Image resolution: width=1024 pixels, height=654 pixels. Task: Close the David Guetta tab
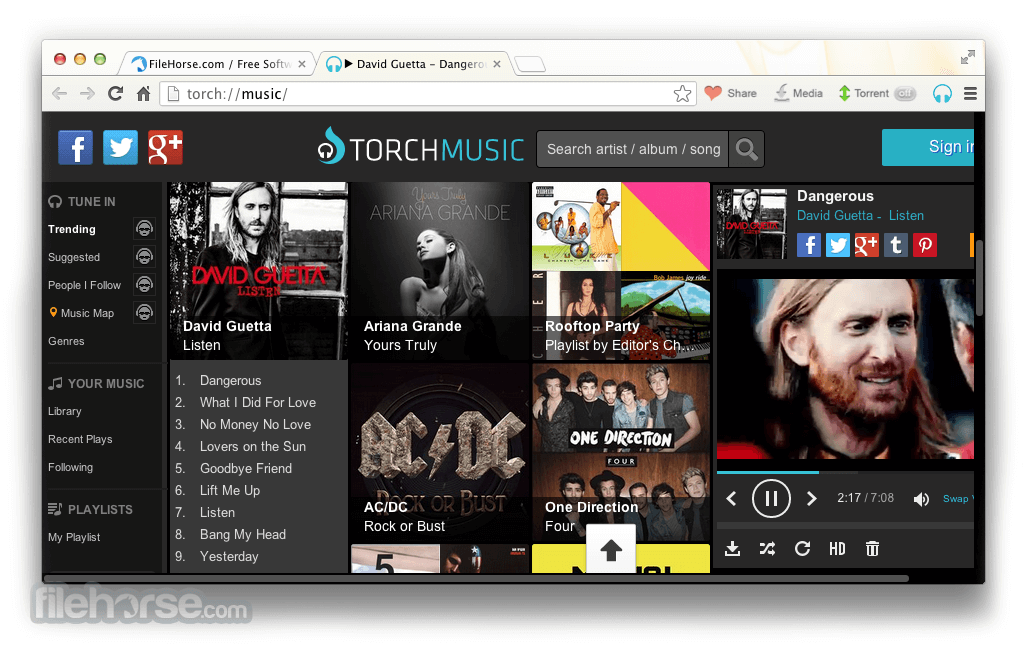pyautogui.click(x=497, y=64)
